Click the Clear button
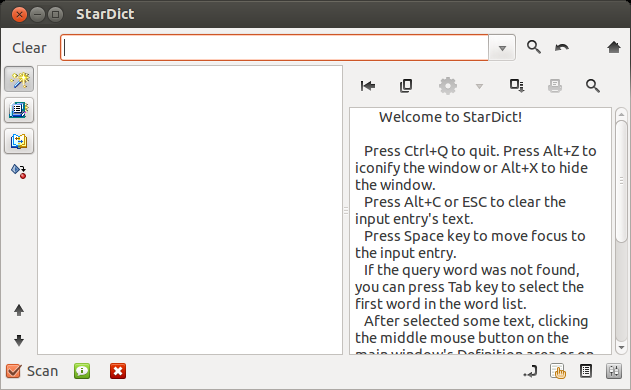Image resolution: width=631 pixels, height=390 pixels. [29, 48]
